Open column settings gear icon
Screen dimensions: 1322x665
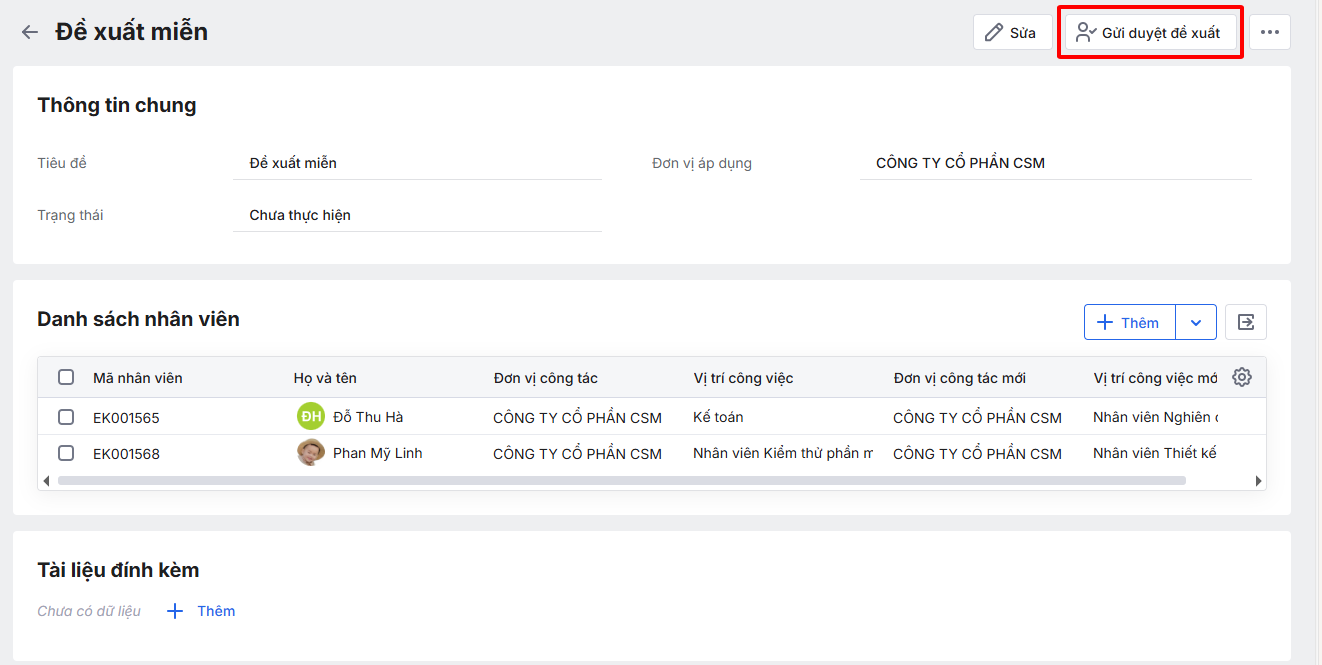coord(1242,377)
